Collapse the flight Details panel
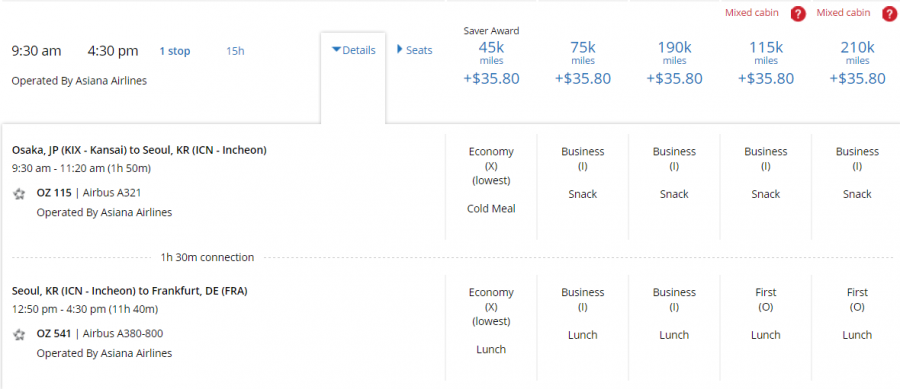The width and height of the screenshot is (900, 389). (x=354, y=50)
